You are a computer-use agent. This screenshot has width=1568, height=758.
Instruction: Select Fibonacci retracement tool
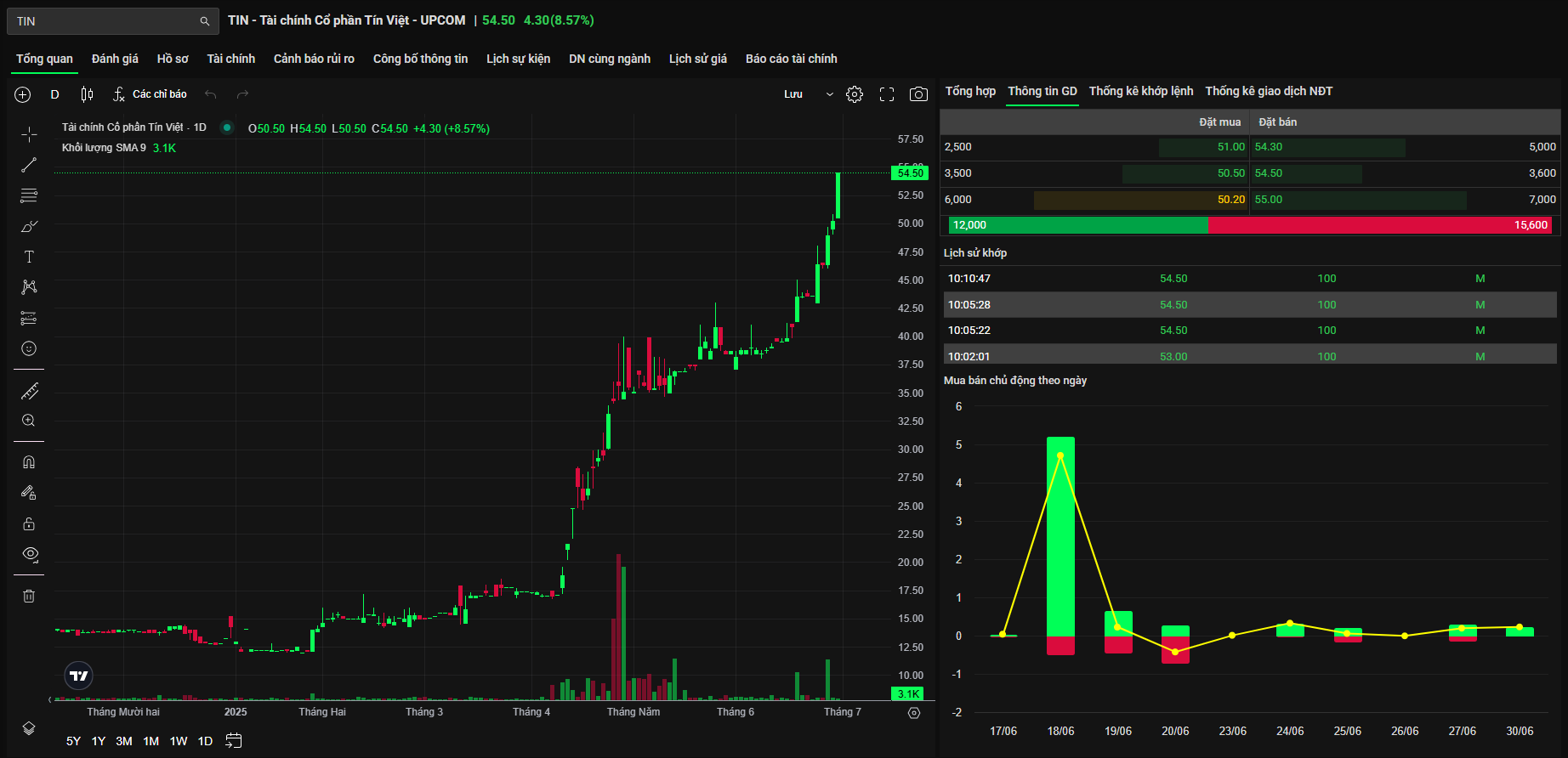click(29, 195)
